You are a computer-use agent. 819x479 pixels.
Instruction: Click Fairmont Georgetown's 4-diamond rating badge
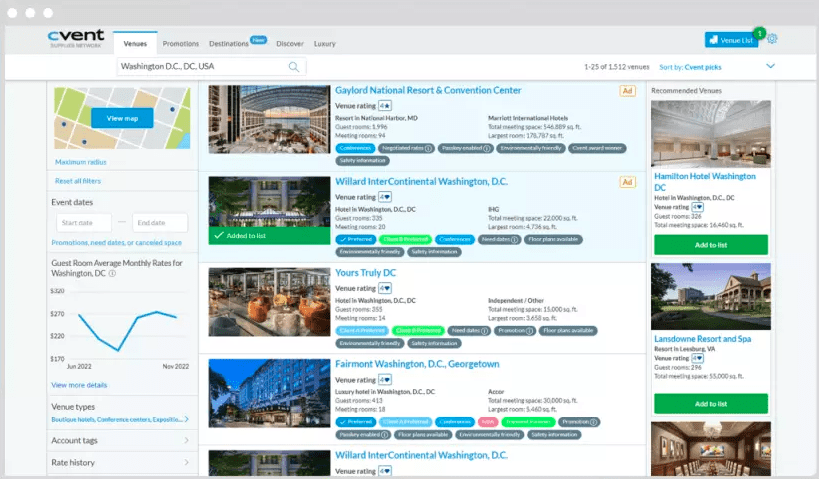[385, 380]
